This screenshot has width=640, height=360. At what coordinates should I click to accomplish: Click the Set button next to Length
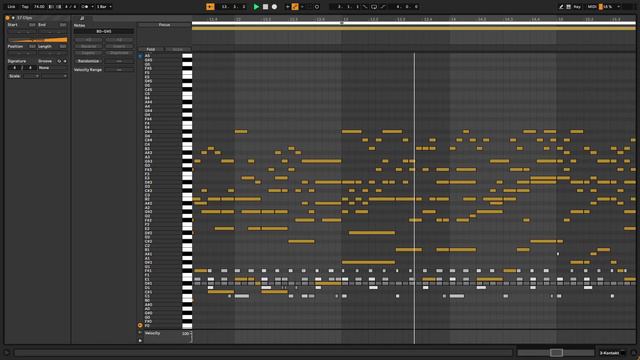click(x=62, y=47)
